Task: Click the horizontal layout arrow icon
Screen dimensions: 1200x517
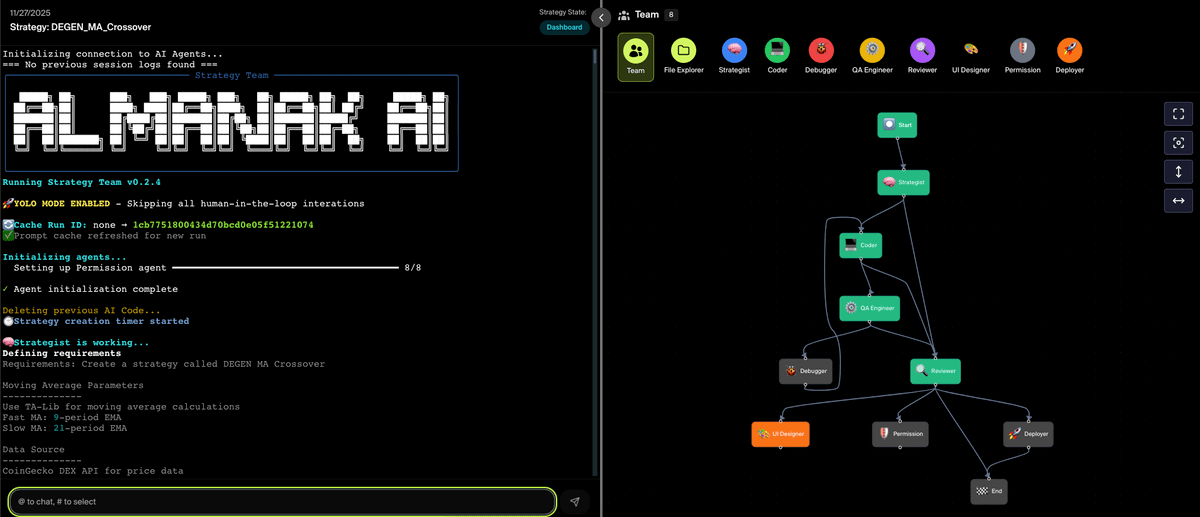Action: 1178,201
